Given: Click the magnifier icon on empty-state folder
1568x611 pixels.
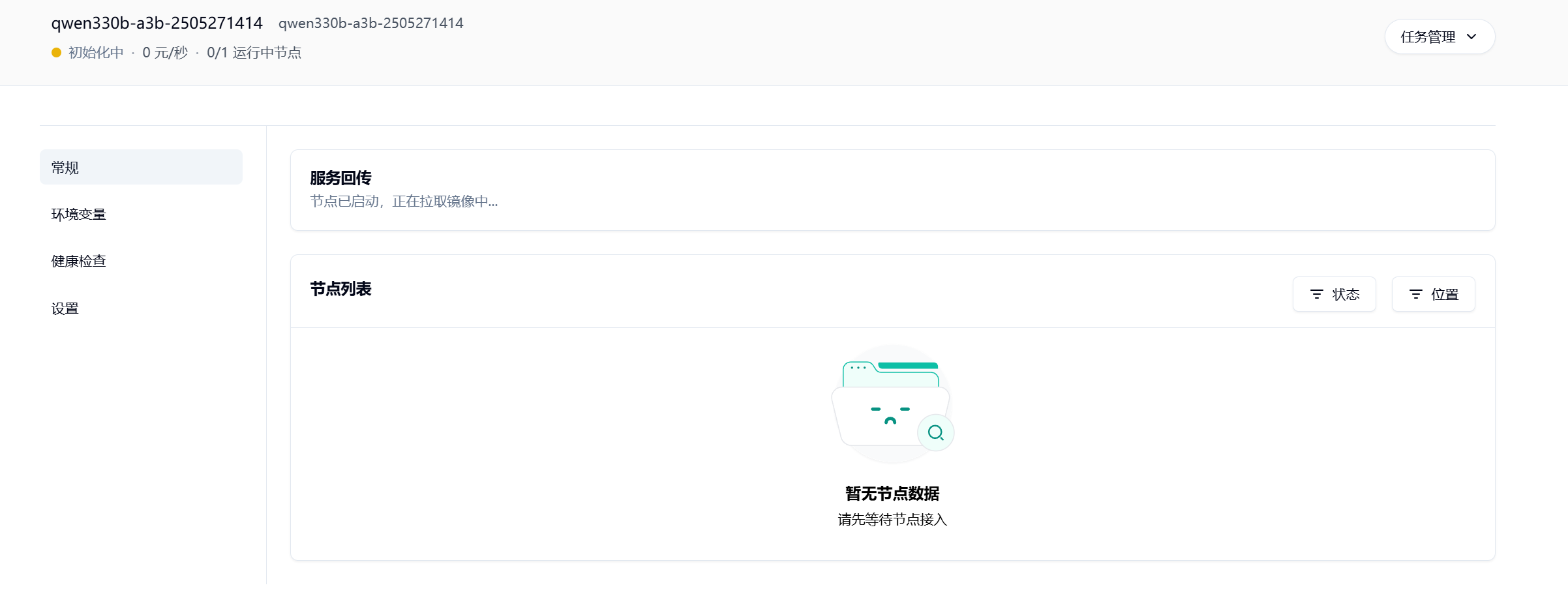Looking at the screenshot, I should pyautogui.click(x=936, y=432).
